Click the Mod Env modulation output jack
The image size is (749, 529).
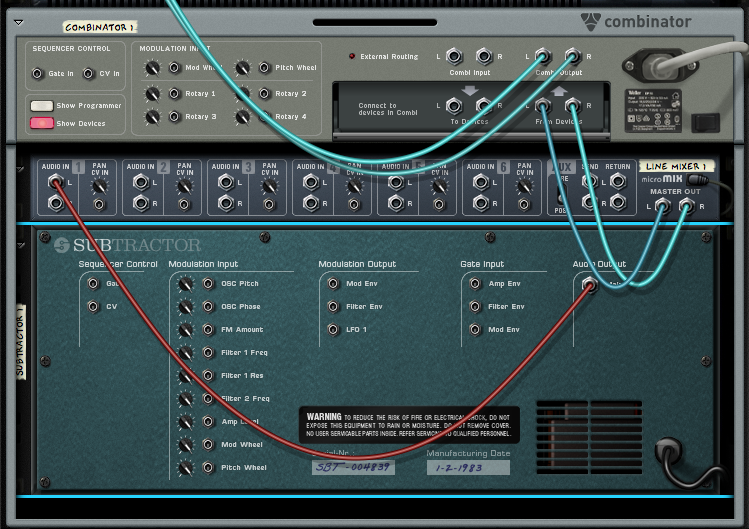pyautogui.click(x=333, y=283)
